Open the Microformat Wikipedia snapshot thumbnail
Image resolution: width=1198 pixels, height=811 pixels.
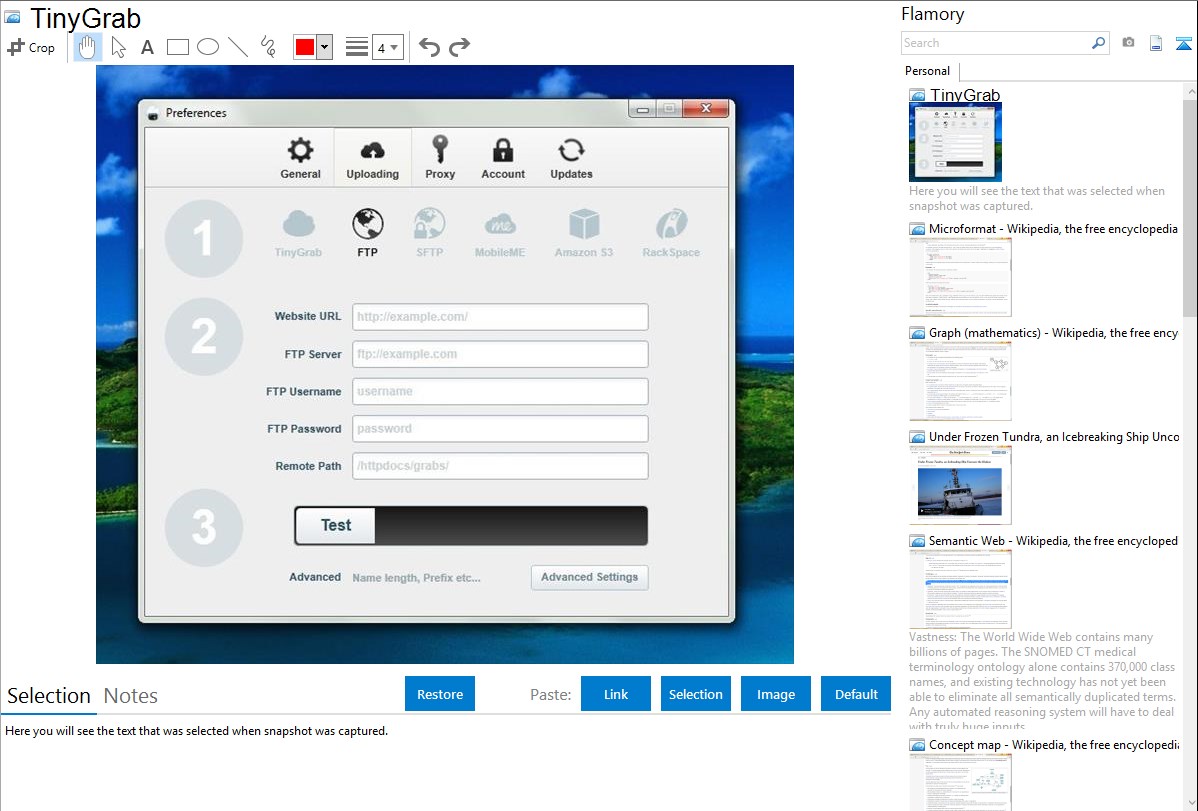(x=960, y=277)
